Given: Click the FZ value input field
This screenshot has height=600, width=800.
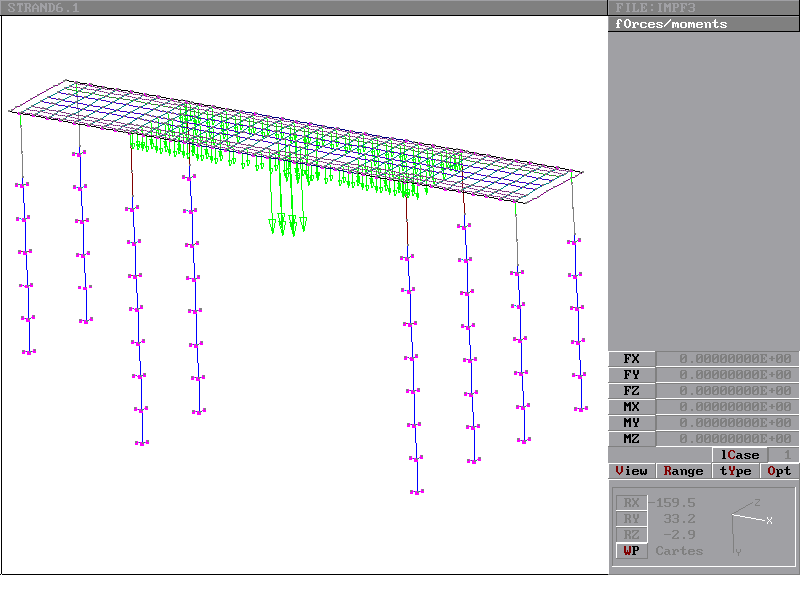Looking at the screenshot, I should [727, 391].
